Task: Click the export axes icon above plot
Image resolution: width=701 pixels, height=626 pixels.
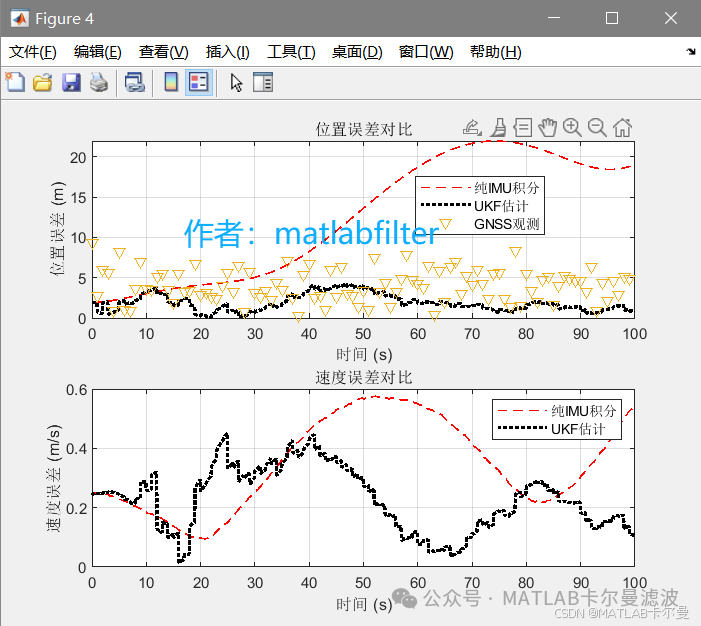Action: click(472, 128)
